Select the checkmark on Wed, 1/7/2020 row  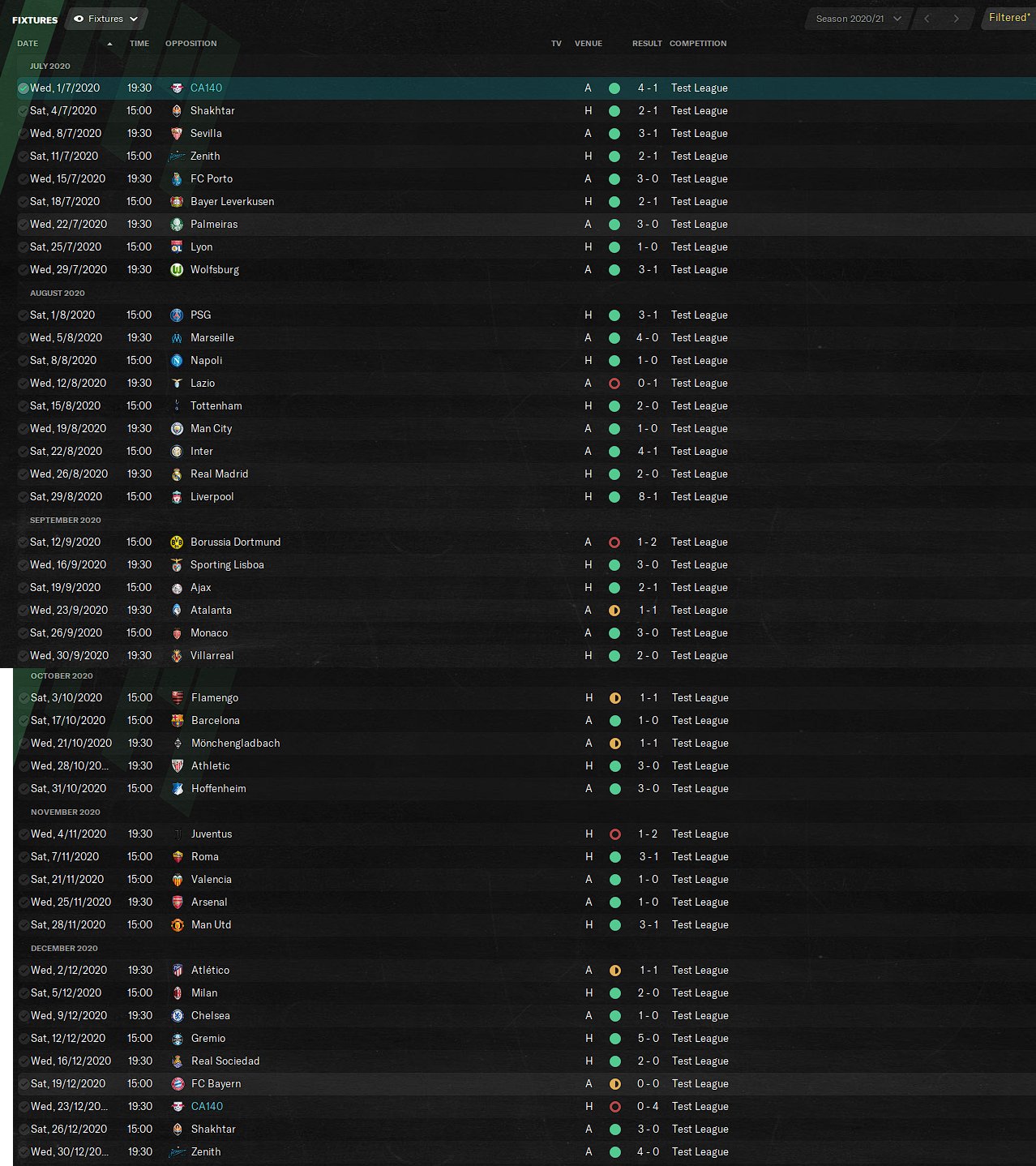point(23,88)
